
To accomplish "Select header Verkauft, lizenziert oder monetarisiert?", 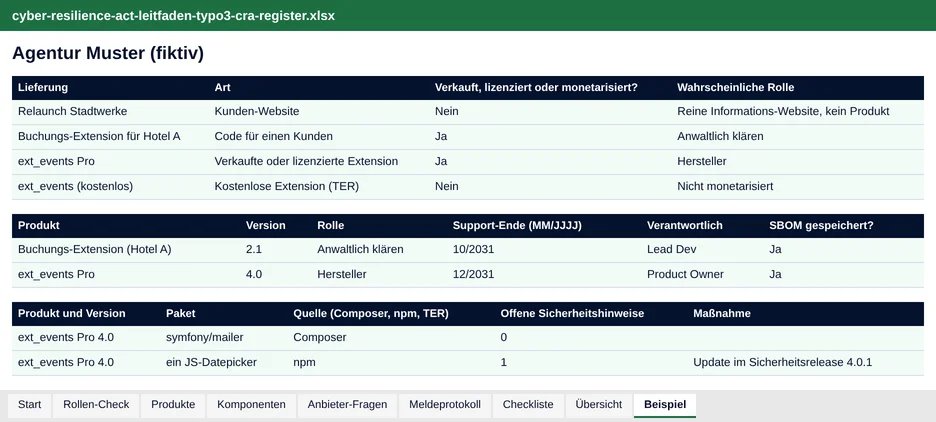I will pos(536,87).
